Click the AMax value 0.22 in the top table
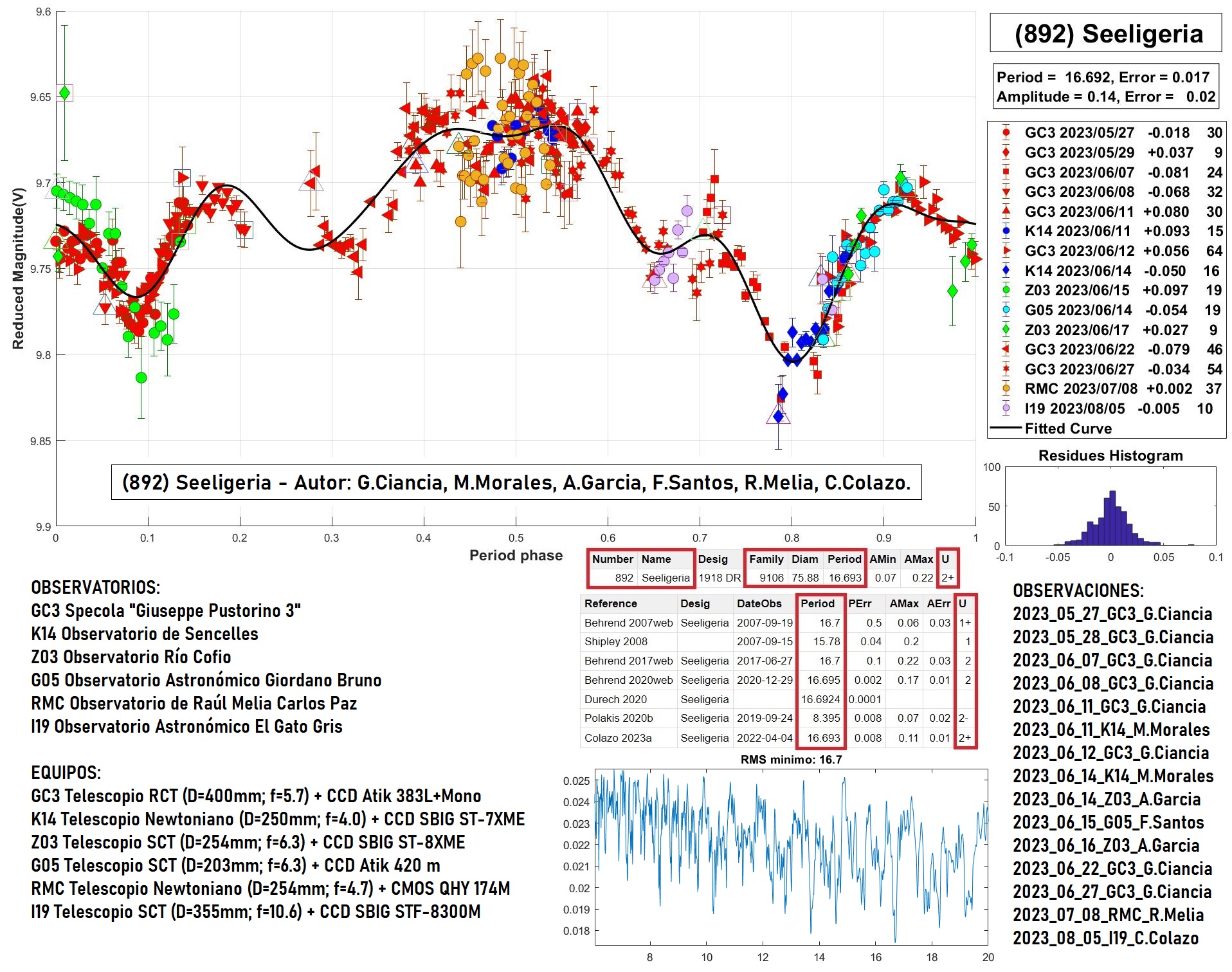Screen dimensions: 1232x972 tap(922, 578)
